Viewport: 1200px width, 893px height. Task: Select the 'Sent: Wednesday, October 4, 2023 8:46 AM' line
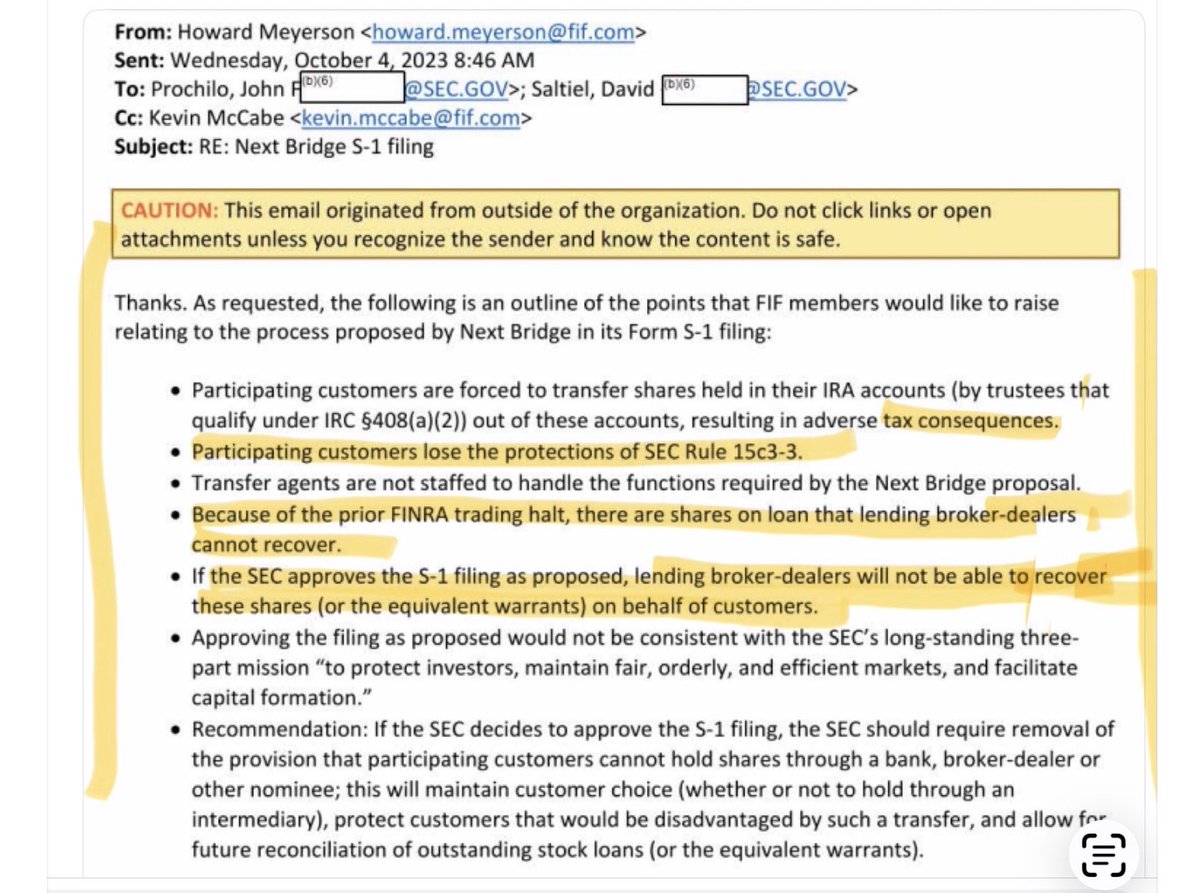325,61
